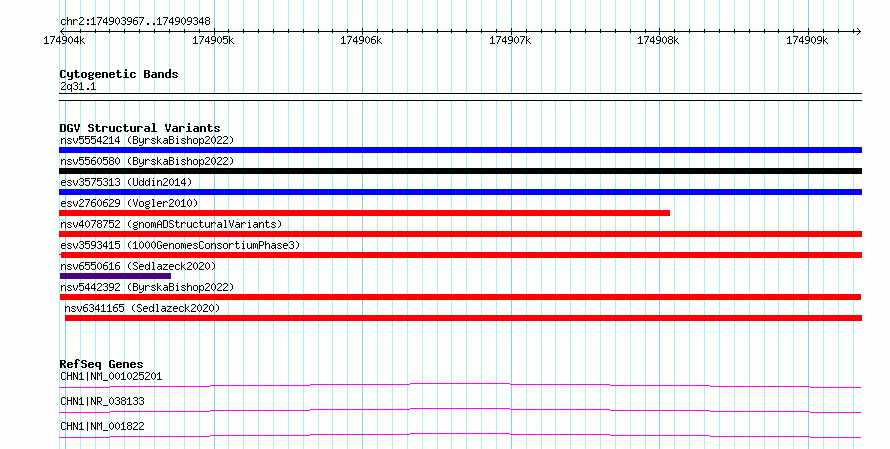Click the CHN1|NM_001822 gene label

click(x=102, y=426)
